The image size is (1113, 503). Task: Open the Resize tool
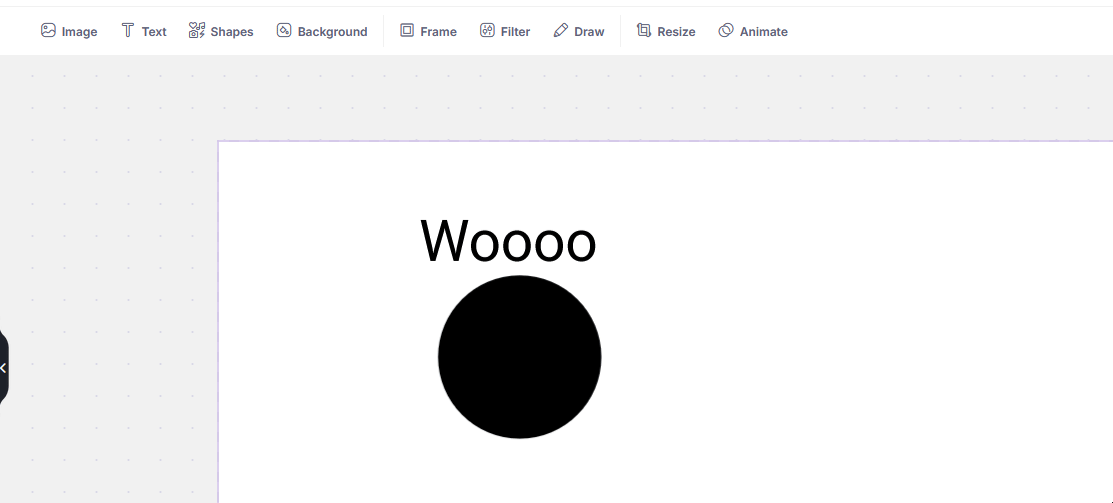click(x=666, y=31)
